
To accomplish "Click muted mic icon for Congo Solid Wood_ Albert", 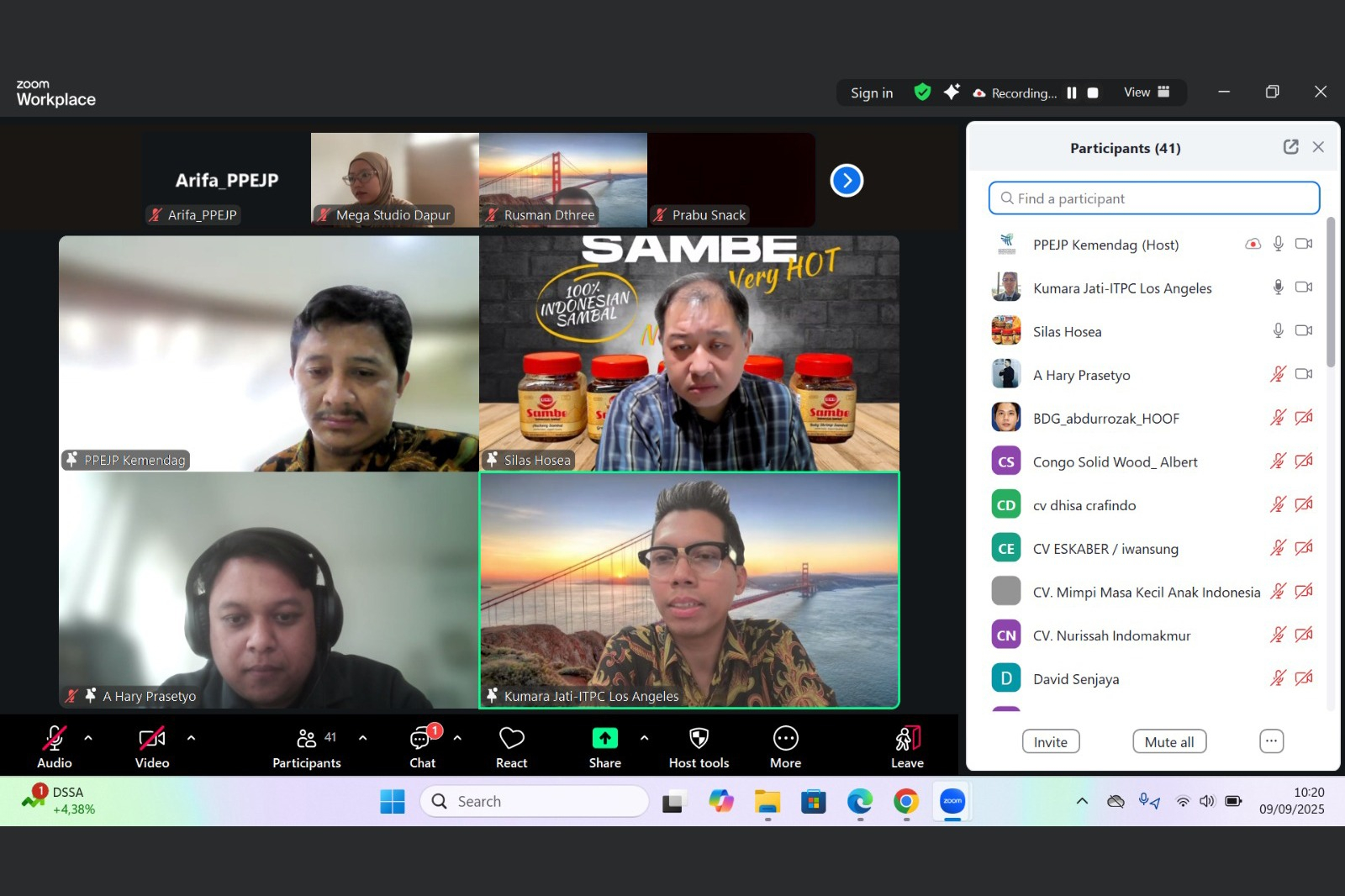I will coord(1278,461).
